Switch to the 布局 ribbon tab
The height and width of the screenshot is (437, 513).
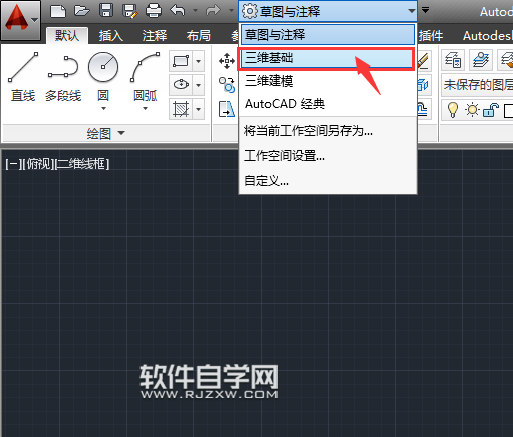click(x=199, y=35)
